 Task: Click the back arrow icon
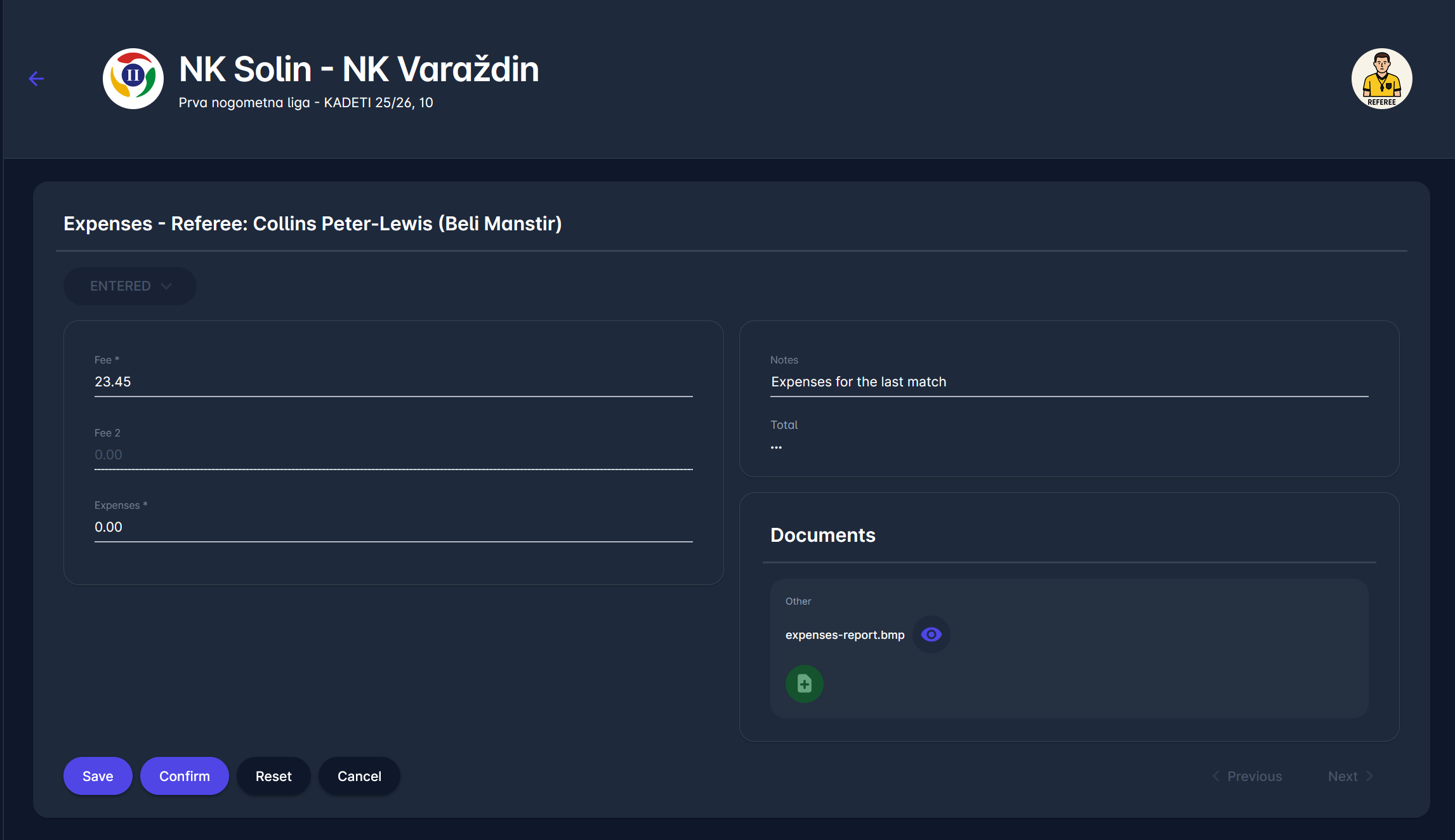[36, 79]
